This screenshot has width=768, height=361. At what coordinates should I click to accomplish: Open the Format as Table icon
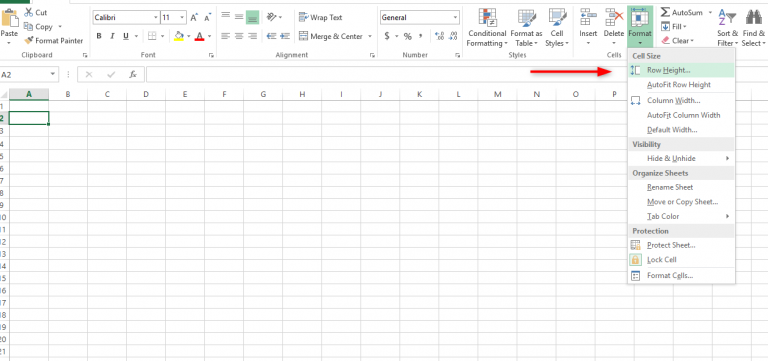point(527,18)
